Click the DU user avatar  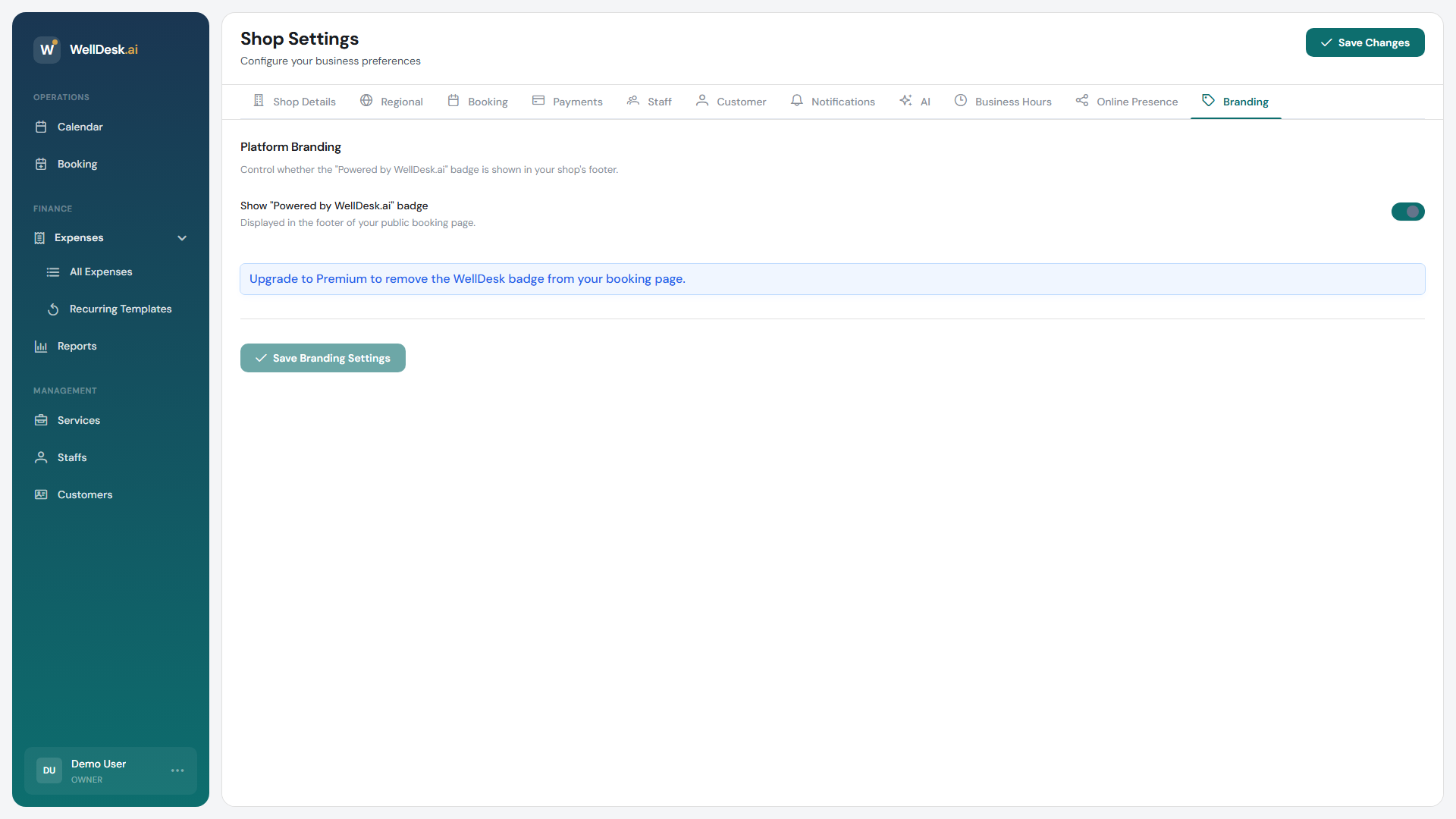point(49,770)
